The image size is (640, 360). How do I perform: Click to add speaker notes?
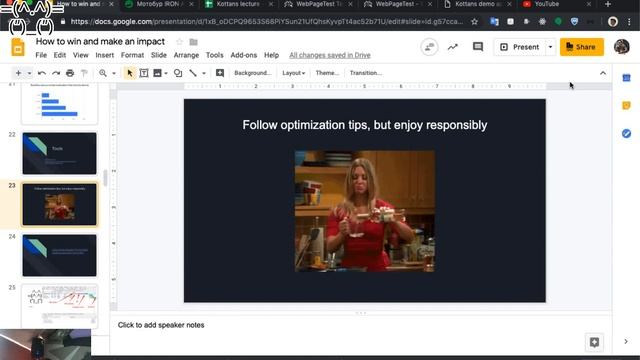(x=161, y=325)
